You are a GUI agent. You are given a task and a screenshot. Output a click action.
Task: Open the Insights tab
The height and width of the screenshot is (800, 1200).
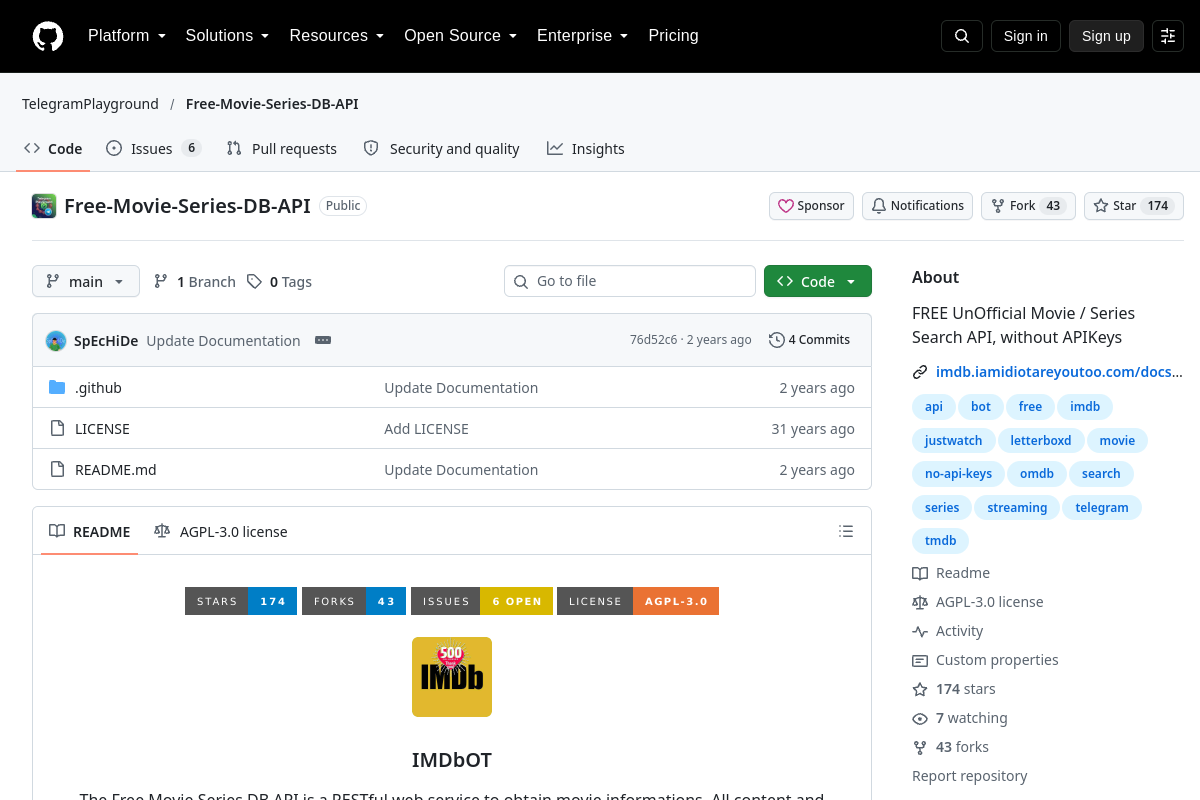[x=586, y=149]
